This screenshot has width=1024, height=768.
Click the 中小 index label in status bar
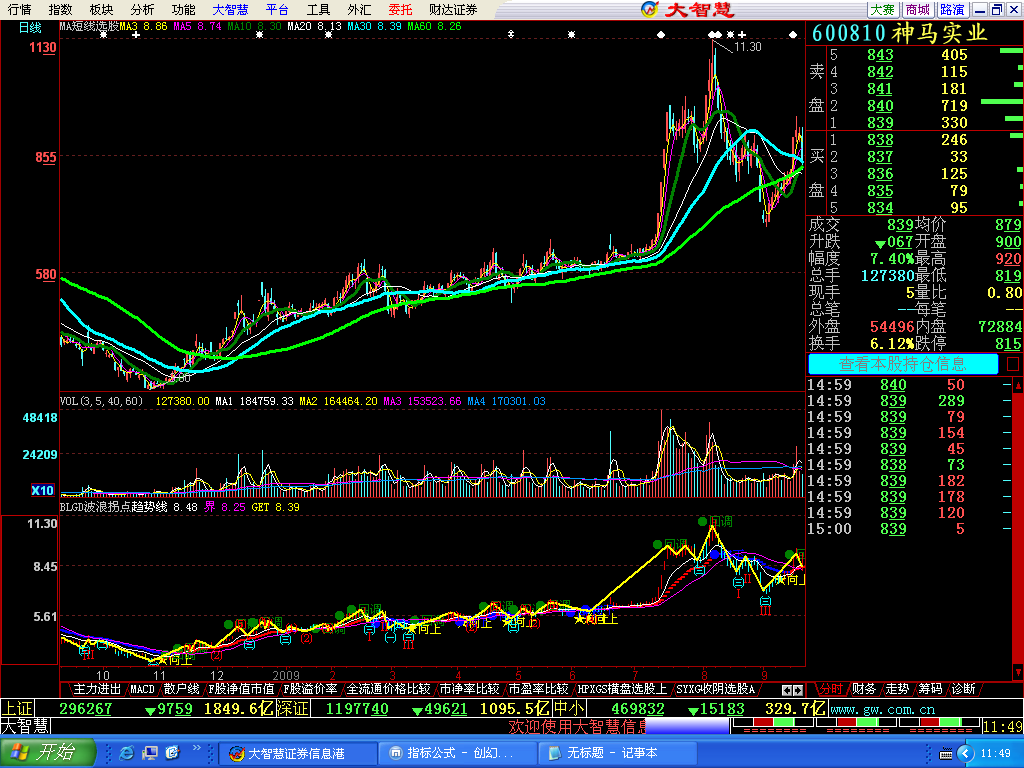click(x=569, y=709)
